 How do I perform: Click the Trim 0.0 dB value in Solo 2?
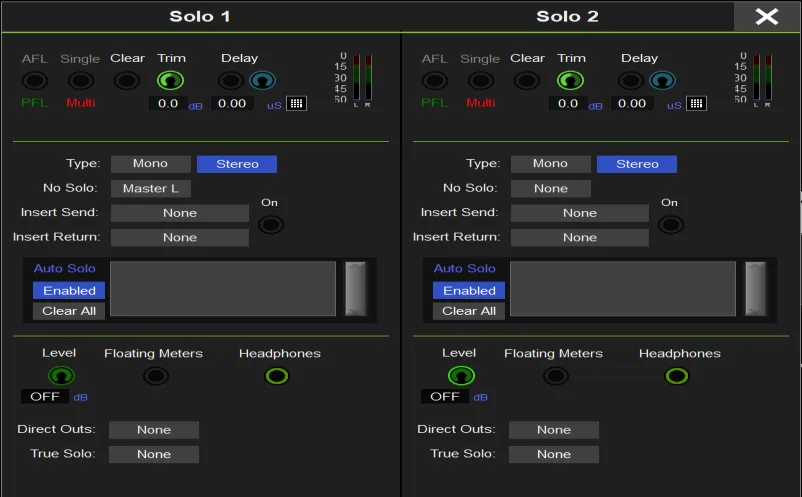click(x=568, y=103)
